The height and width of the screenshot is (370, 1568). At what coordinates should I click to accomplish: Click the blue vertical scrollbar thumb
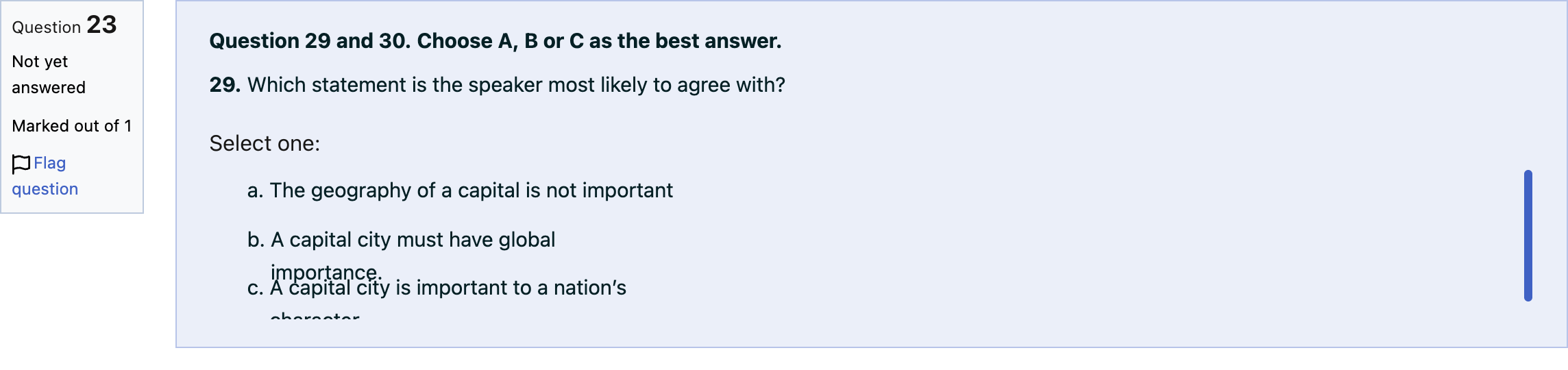click(x=1528, y=236)
